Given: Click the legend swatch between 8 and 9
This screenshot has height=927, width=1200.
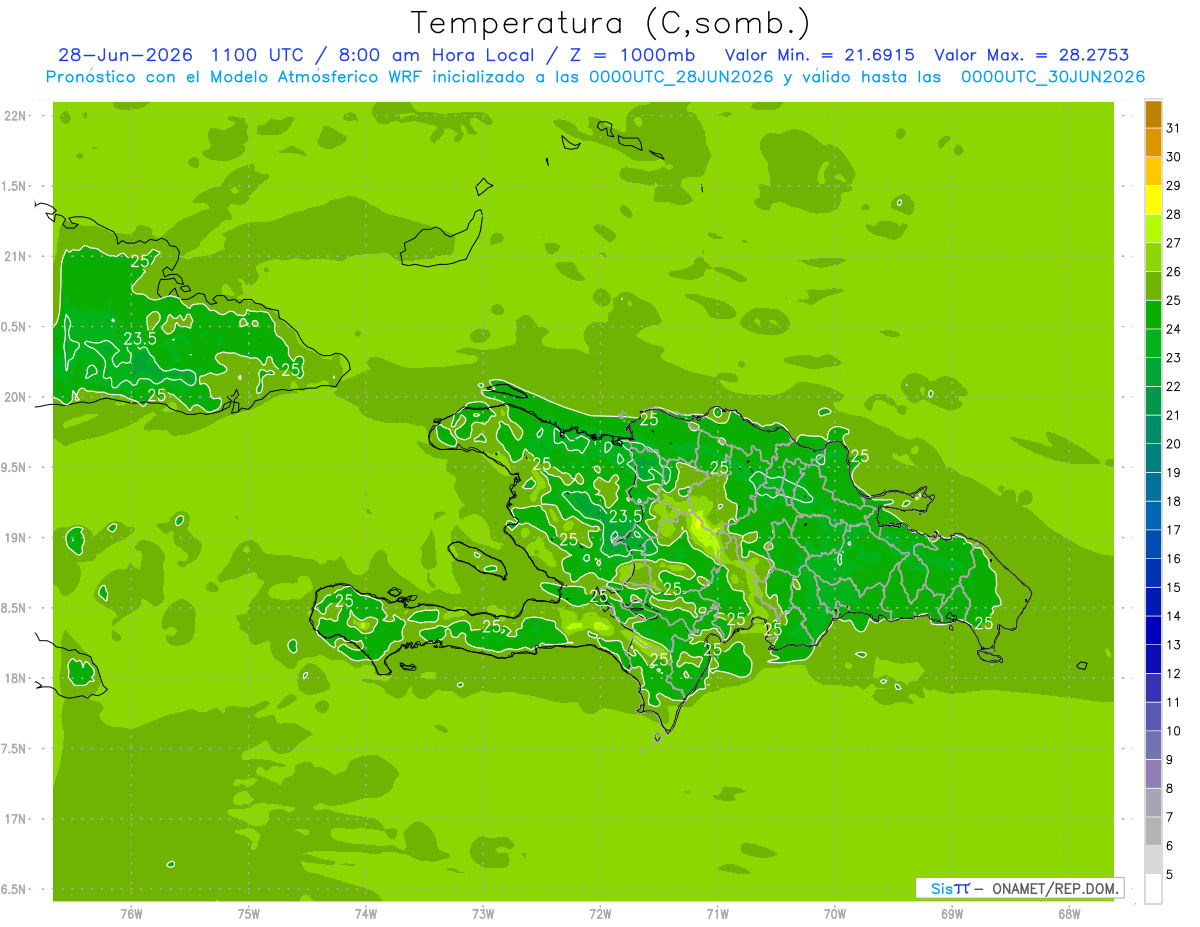Looking at the screenshot, I should point(1153,774).
